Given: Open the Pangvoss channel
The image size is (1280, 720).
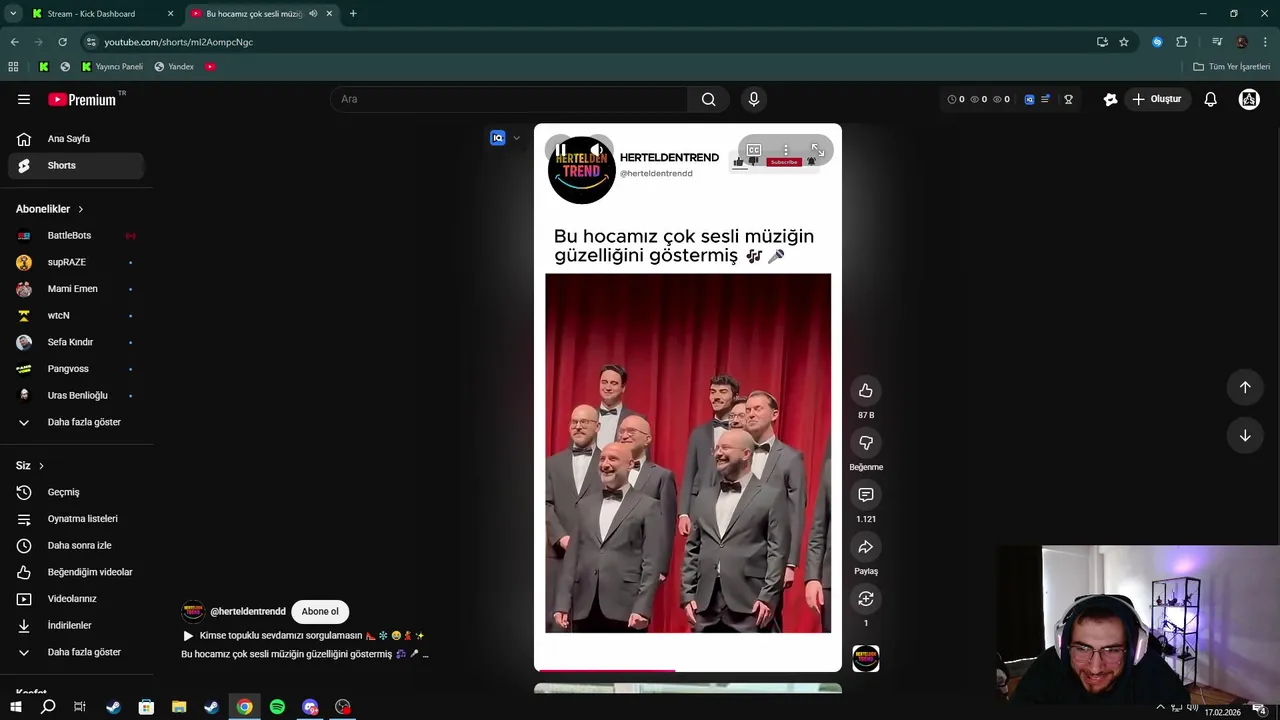Looking at the screenshot, I should point(76,369).
